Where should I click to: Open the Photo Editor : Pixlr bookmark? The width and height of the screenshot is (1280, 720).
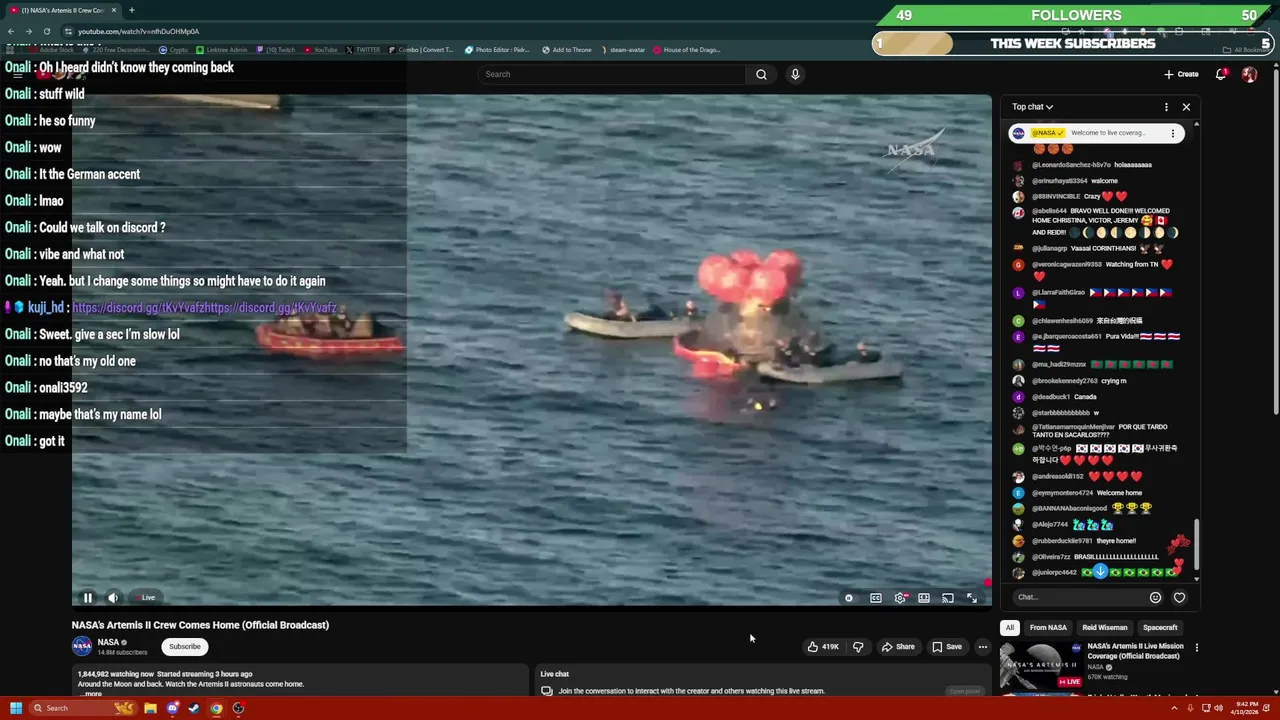pyautogui.click(x=497, y=50)
